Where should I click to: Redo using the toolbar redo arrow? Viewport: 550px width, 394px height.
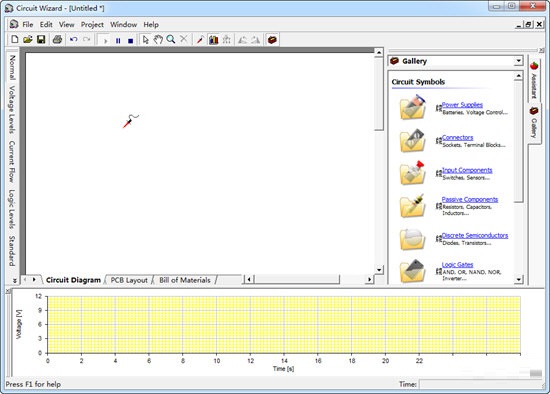pos(87,39)
